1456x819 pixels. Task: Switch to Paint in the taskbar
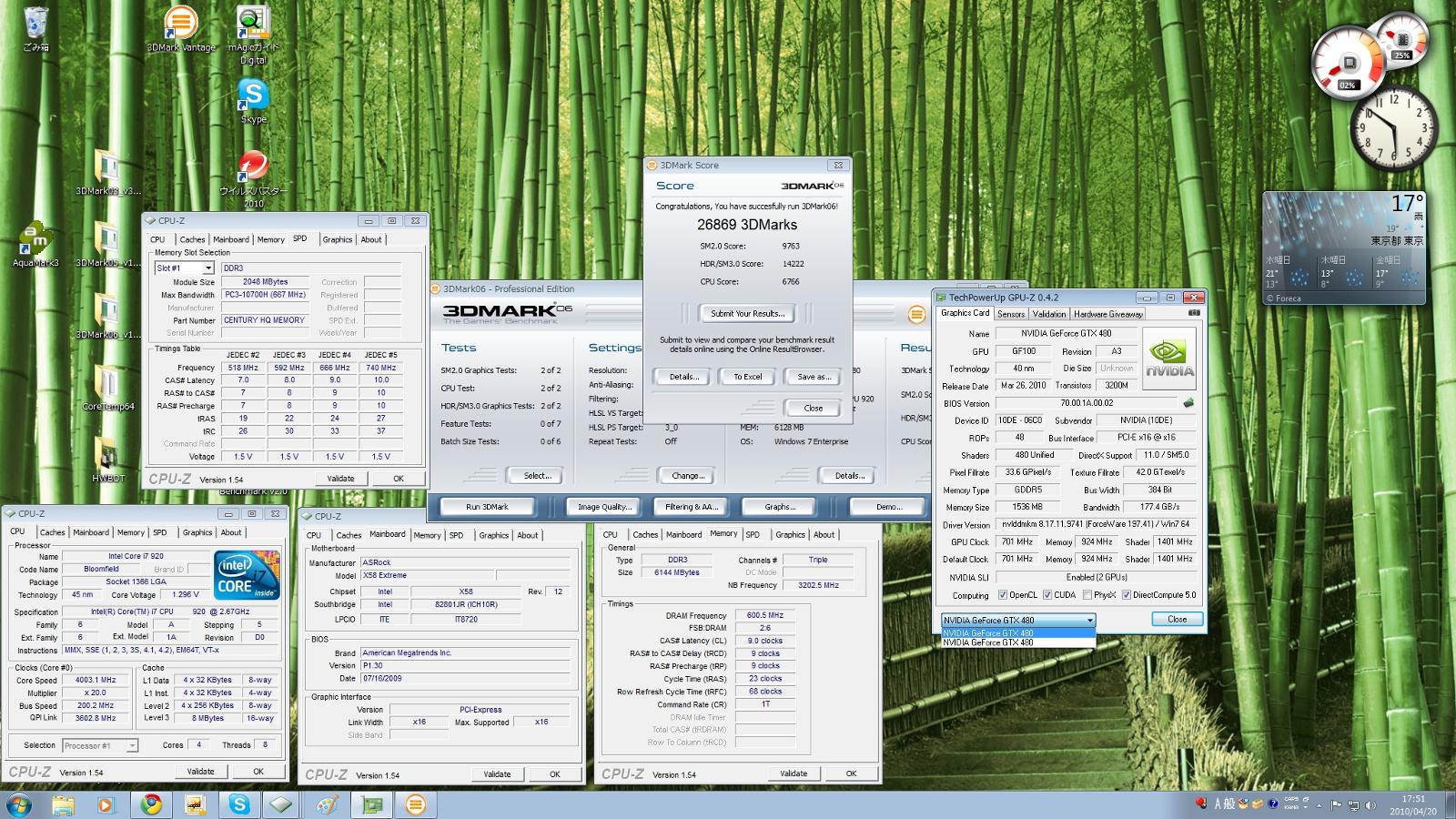[x=327, y=804]
